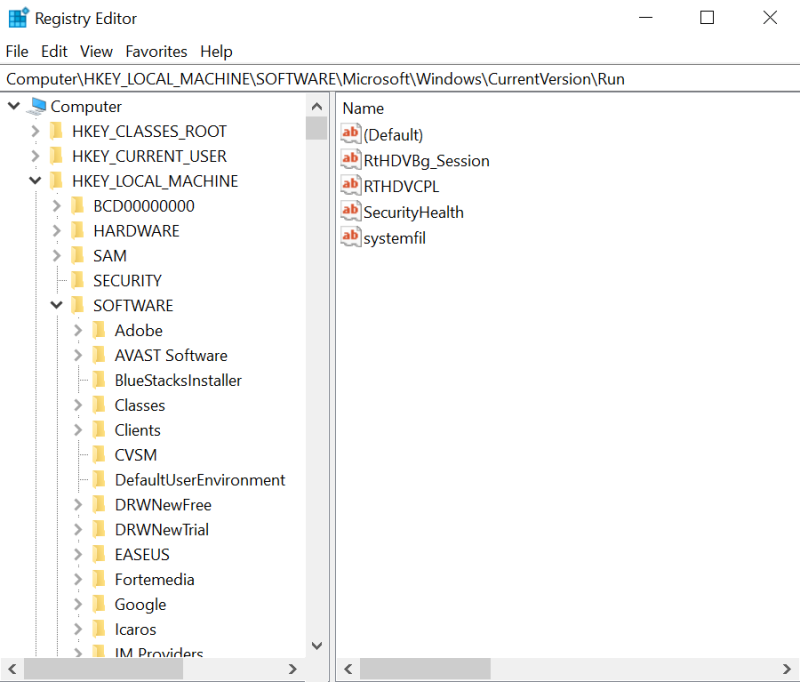This screenshot has height=682, width=800.
Task: Click the systemfil string value icon
Action: [x=351, y=237]
